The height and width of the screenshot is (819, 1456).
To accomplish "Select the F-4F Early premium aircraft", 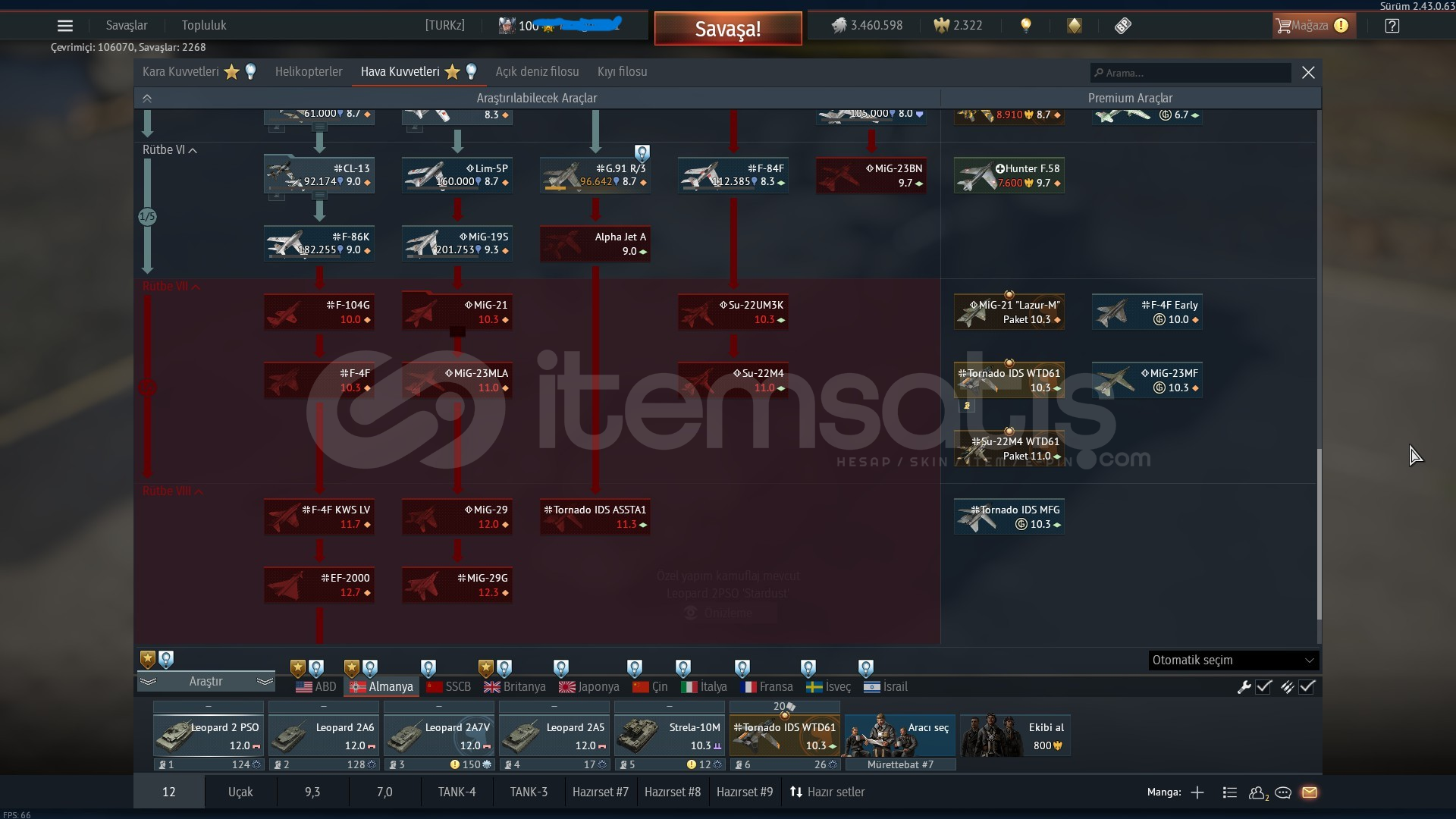I will (1147, 312).
